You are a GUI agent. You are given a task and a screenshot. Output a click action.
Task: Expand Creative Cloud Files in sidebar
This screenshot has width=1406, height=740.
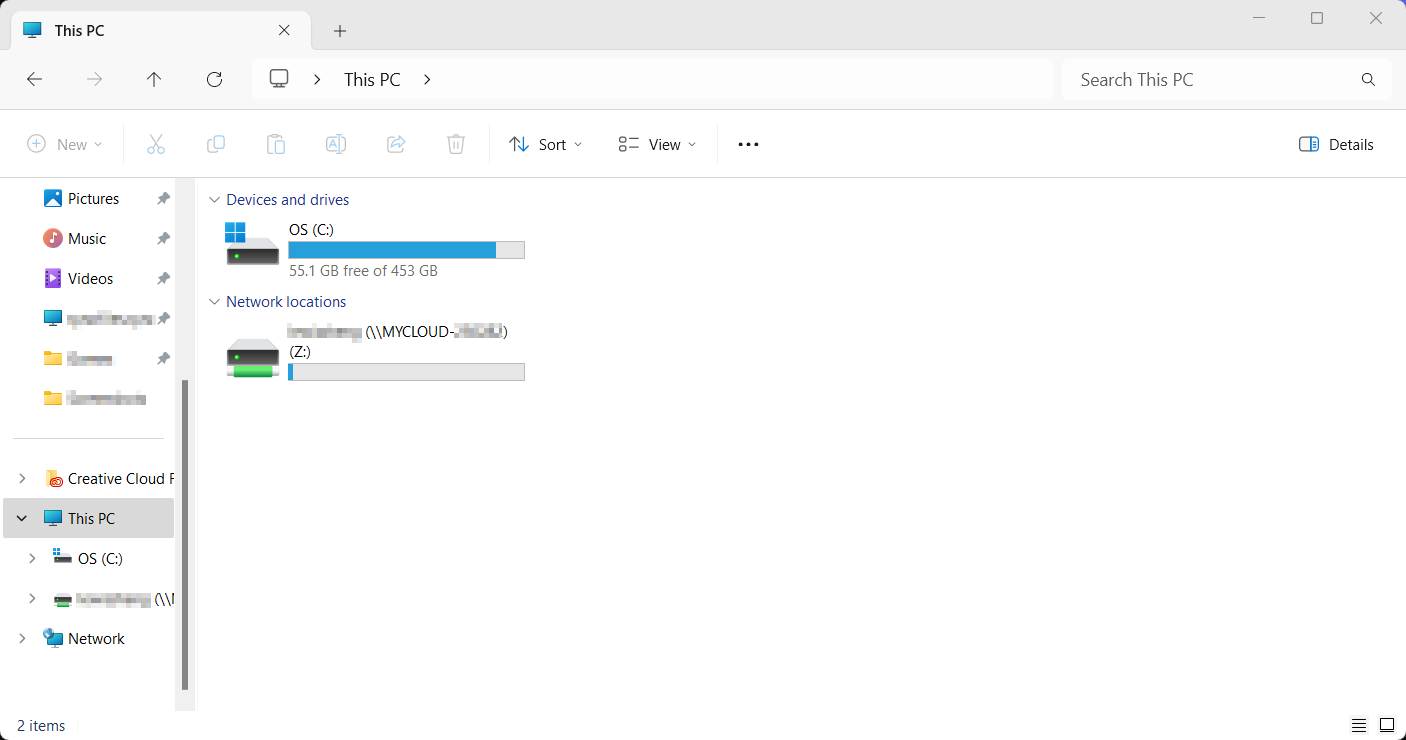22,479
